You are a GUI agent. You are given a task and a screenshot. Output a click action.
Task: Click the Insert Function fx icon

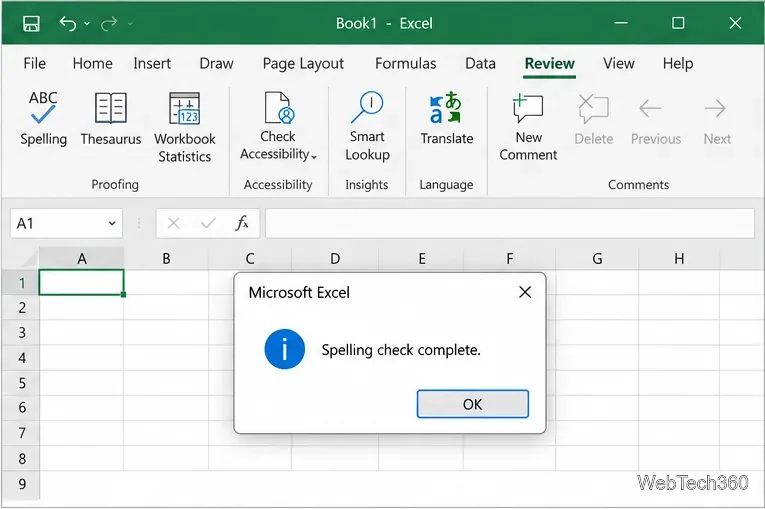tap(242, 223)
